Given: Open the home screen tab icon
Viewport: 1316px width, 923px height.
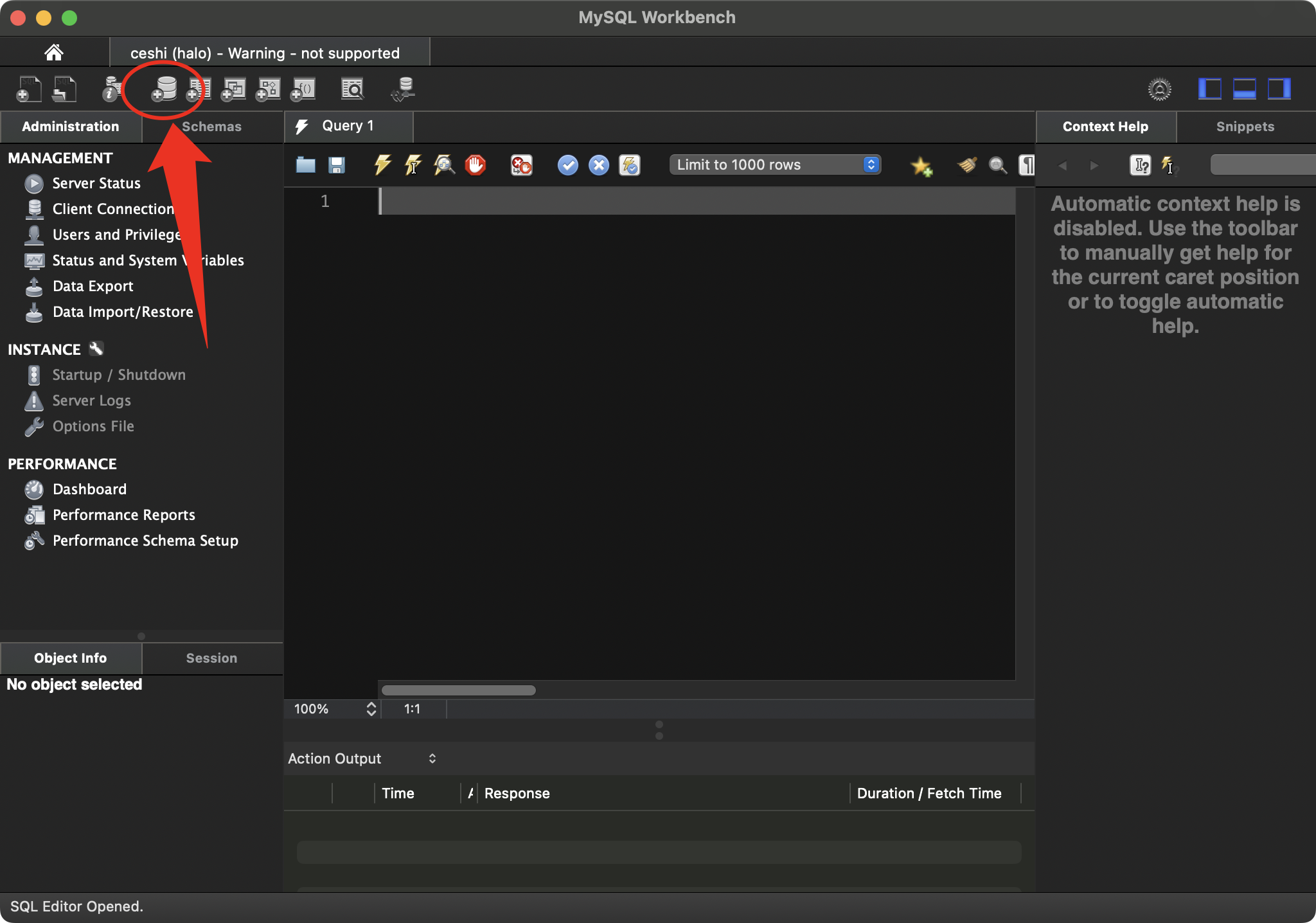Looking at the screenshot, I should 54,52.
